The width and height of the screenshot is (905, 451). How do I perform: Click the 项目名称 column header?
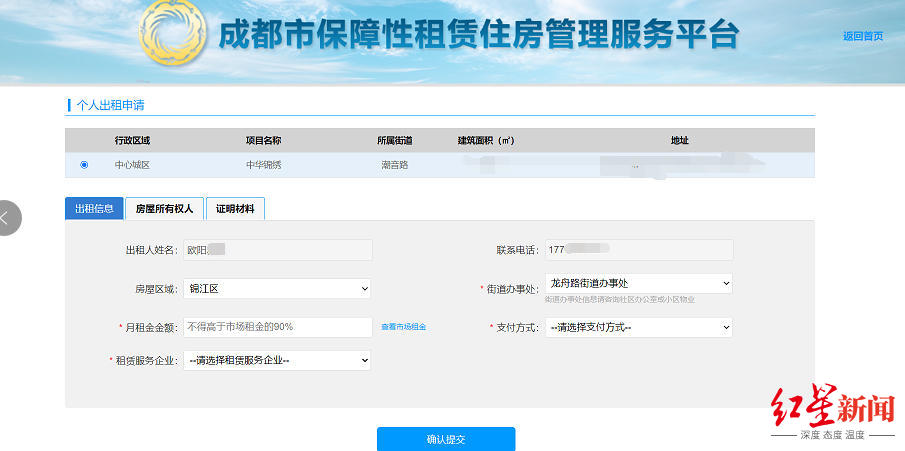pos(263,140)
